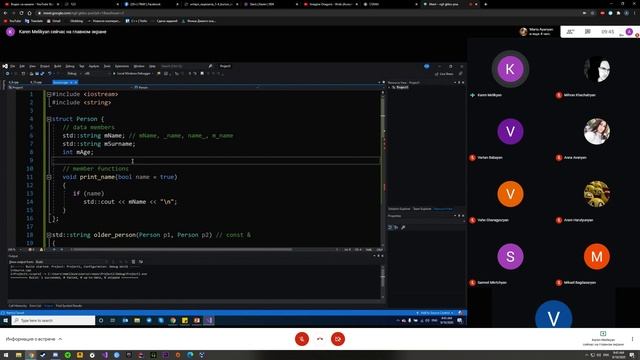
Task: Switch to Error List tab
Action: [x=36, y=306]
